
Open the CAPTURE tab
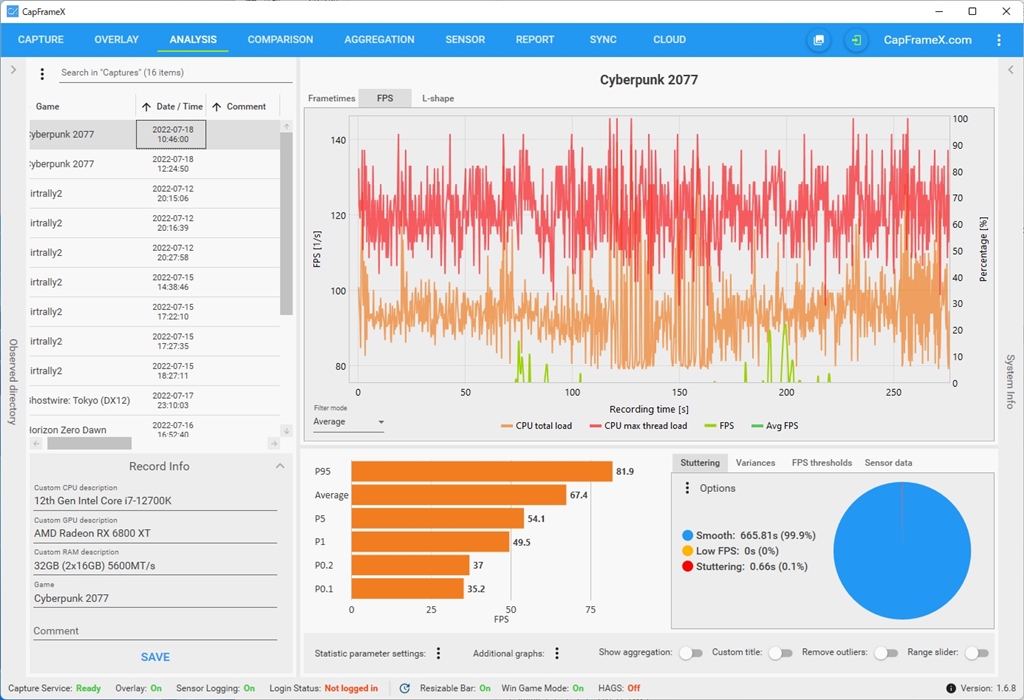(40, 40)
